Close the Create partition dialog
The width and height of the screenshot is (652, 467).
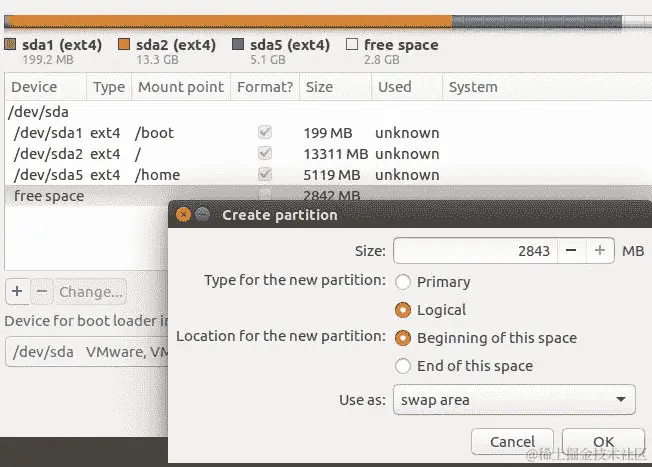click(183, 215)
